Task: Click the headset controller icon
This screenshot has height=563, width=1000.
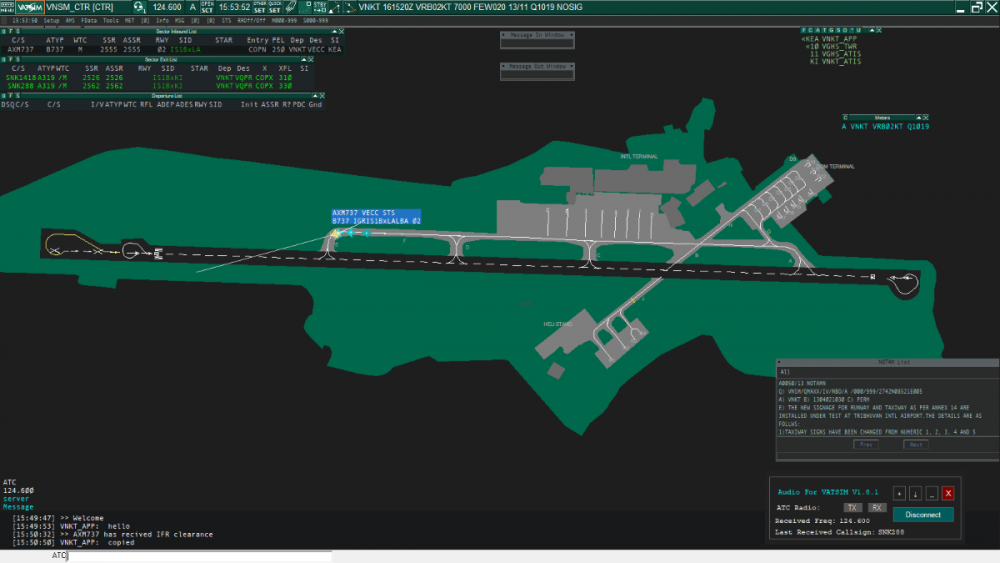Action: click(x=139, y=7)
